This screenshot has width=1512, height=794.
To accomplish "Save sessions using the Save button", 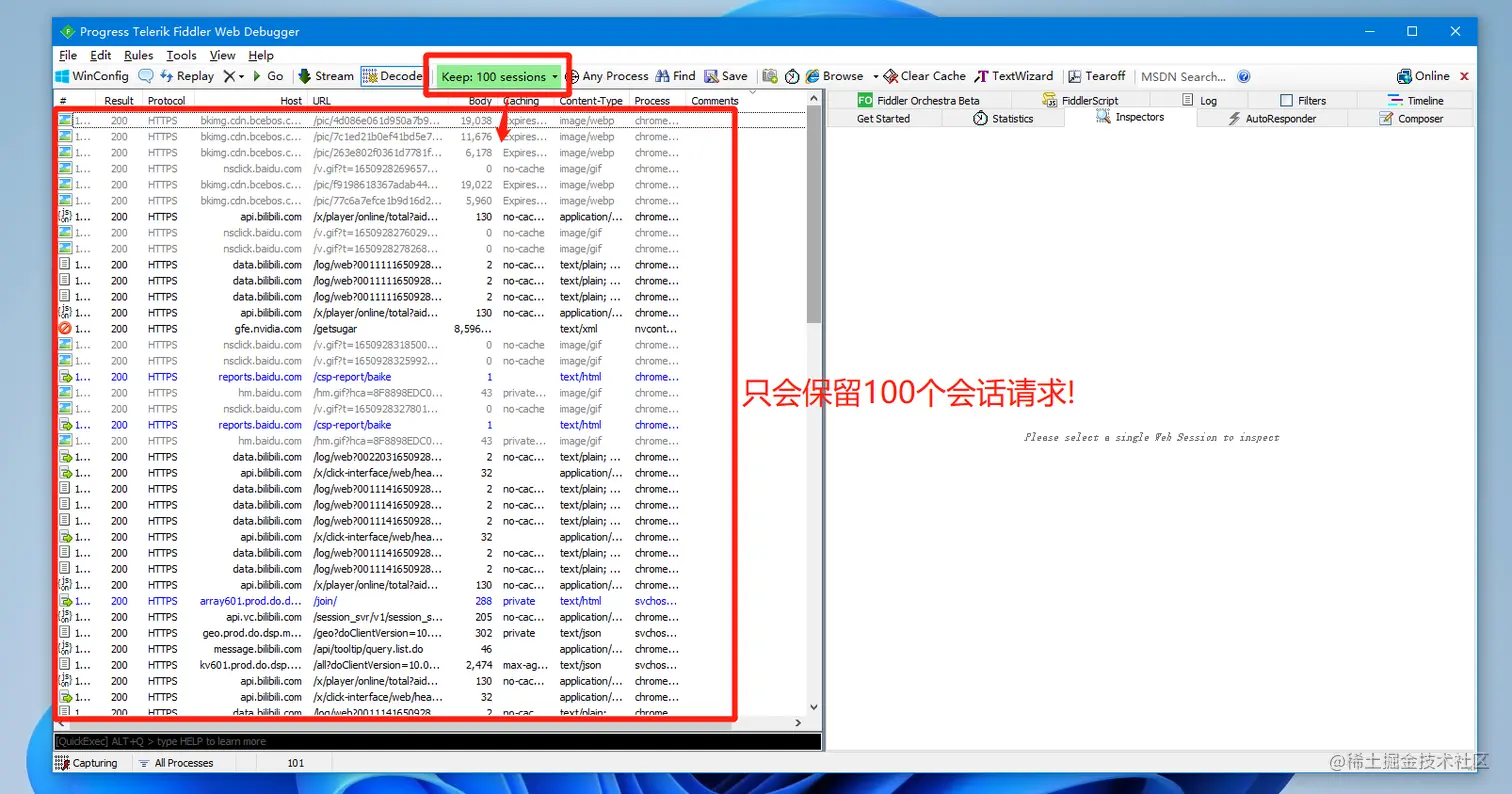I will click(726, 76).
